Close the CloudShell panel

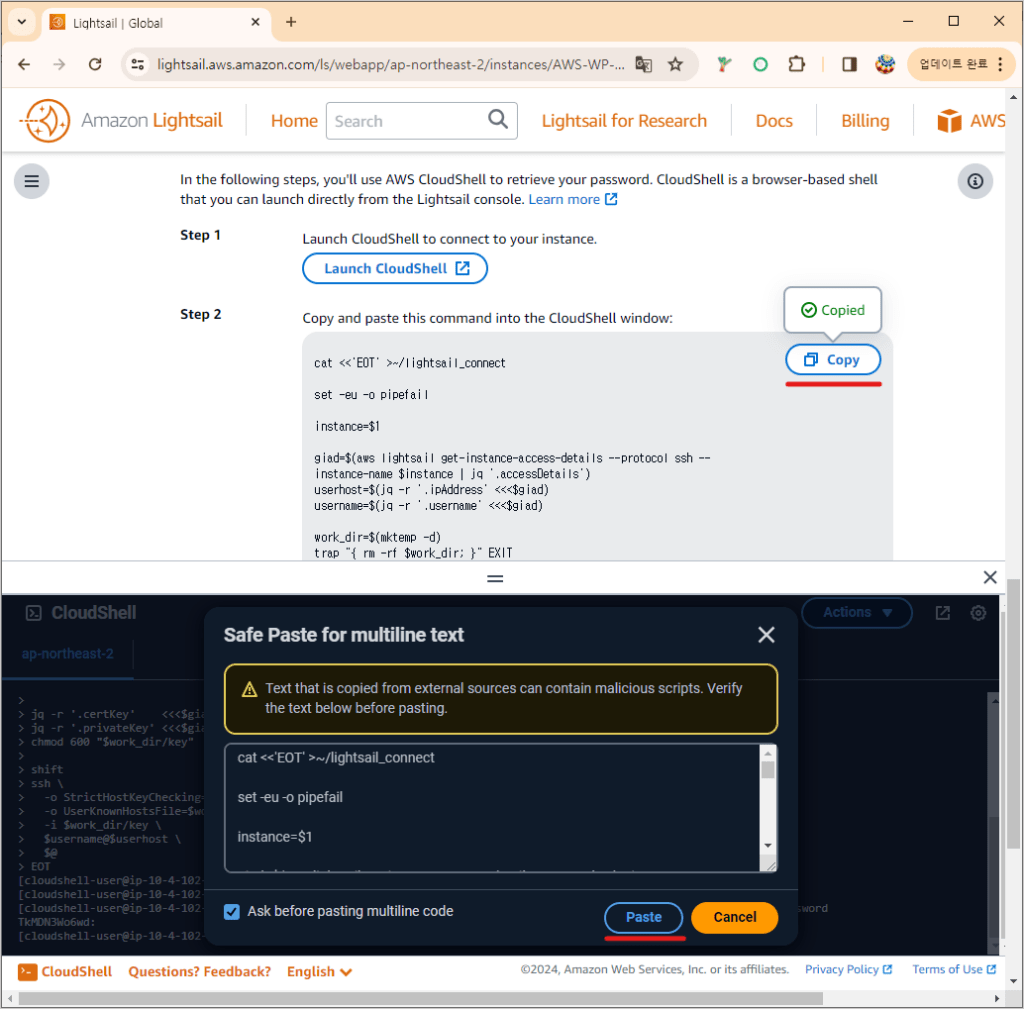[x=989, y=577]
